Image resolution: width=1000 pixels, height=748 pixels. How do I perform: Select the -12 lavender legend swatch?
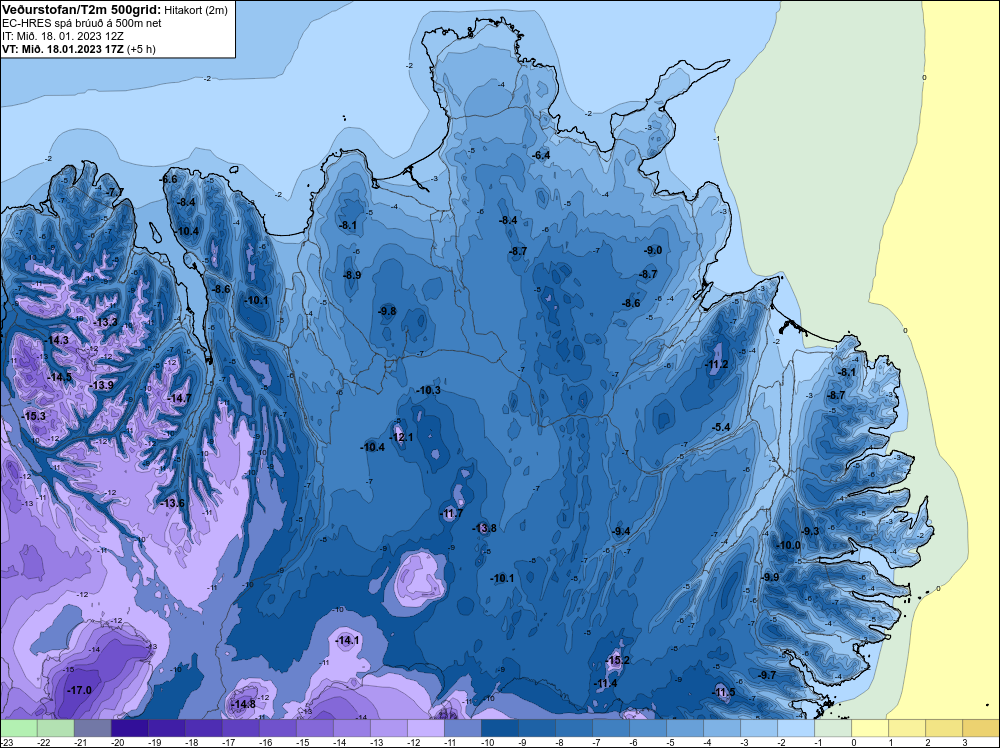(425, 728)
